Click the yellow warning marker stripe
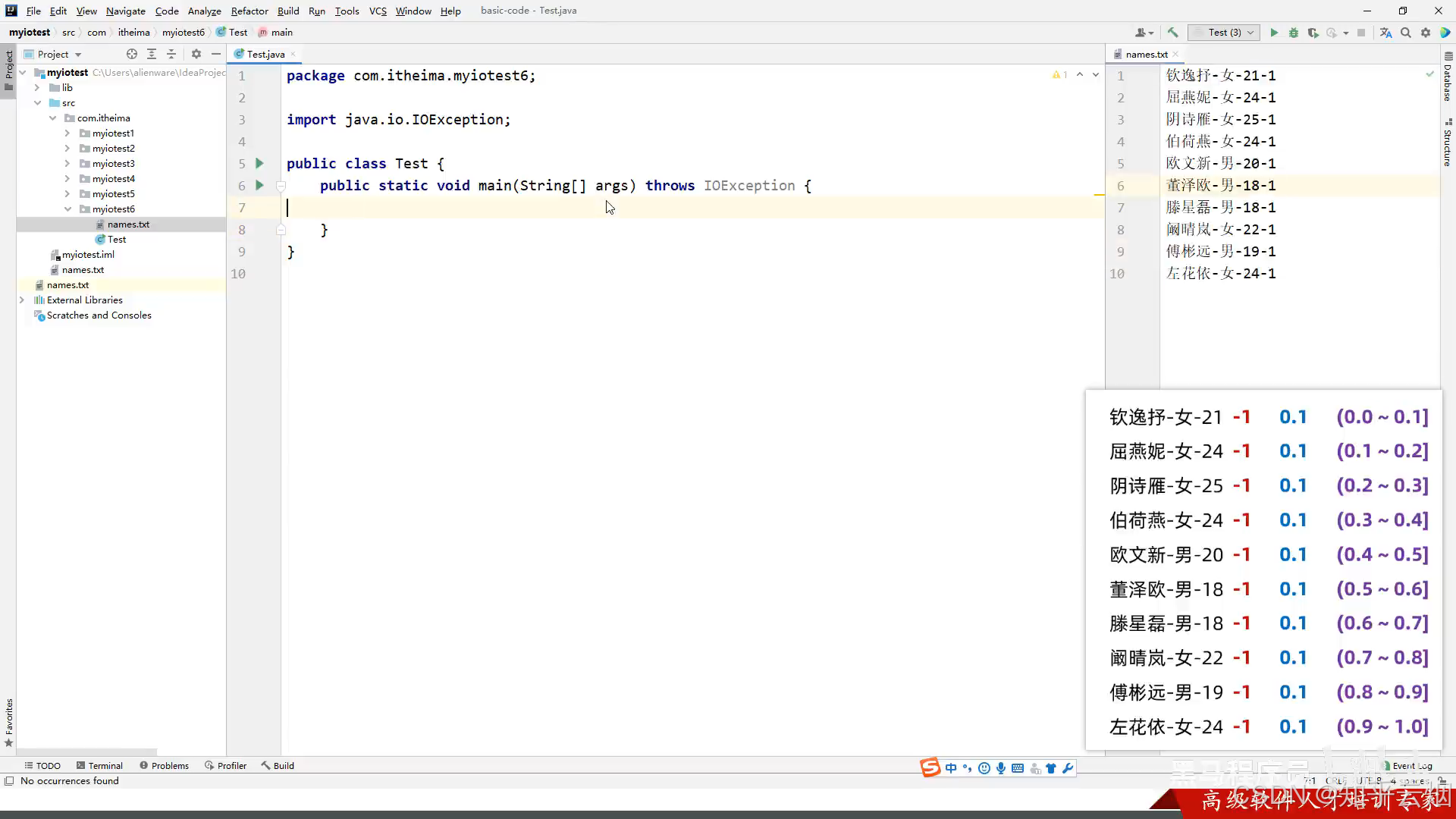Image resolution: width=1456 pixels, height=819 pixels. tap(1099, 195)
